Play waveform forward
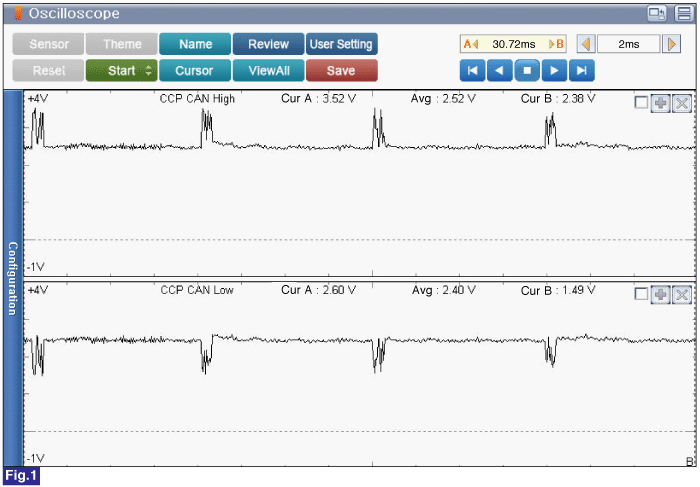Screen dimensions: 700x487 coord(554,71)
